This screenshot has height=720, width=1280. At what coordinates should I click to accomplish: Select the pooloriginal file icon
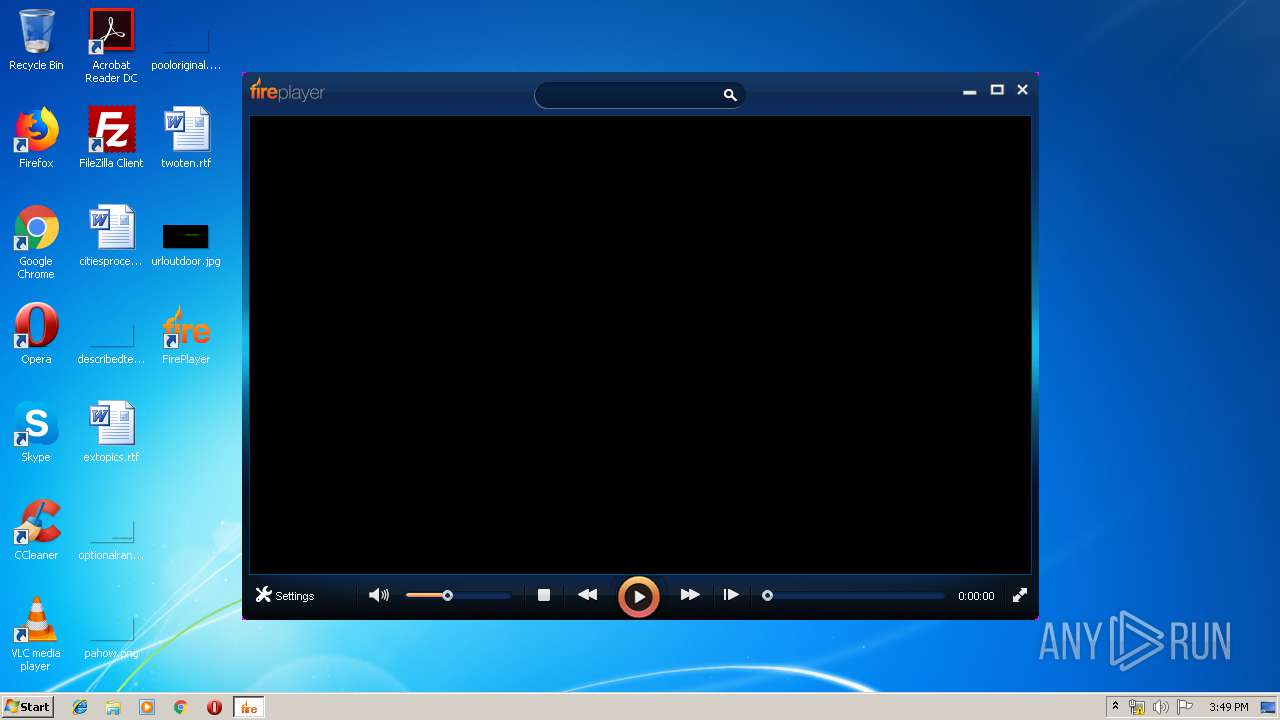[186, 50]
